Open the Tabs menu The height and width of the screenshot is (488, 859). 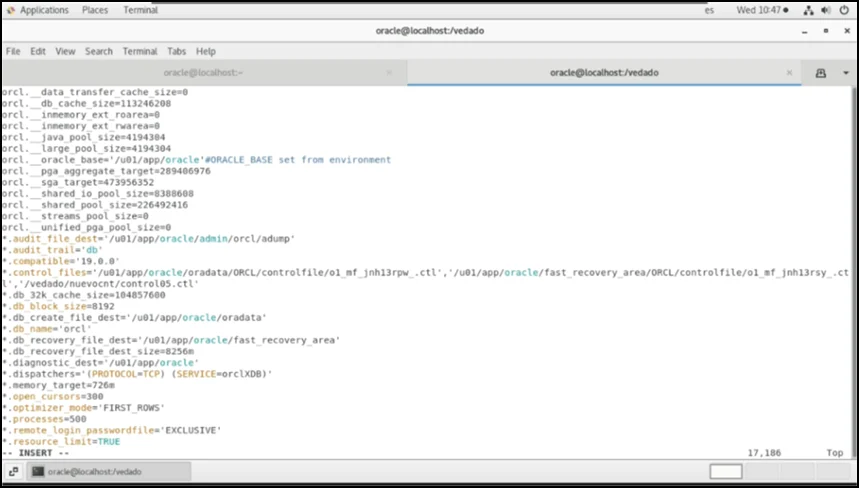click(176, 51)
